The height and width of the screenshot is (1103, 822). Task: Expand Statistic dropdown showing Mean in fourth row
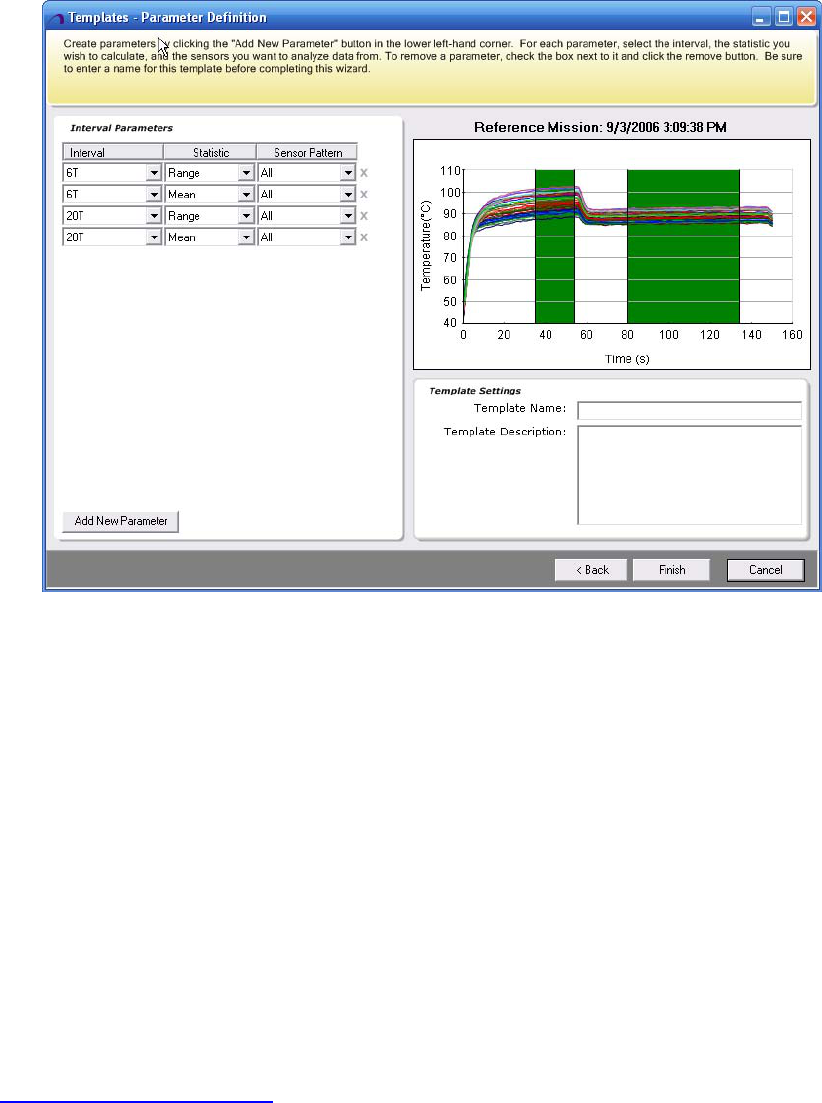(x=246, y=238)
